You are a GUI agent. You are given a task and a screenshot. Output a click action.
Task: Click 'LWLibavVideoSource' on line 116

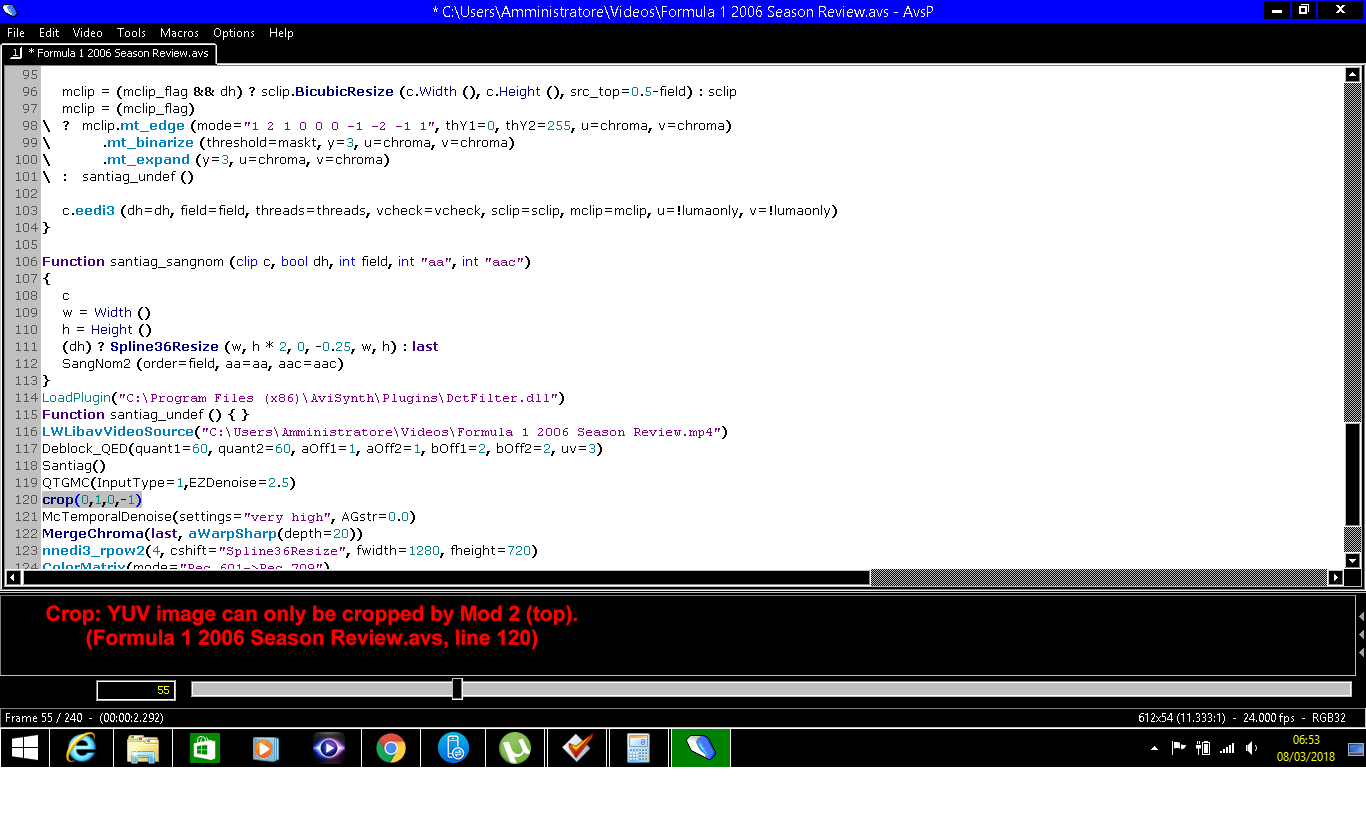118,432
